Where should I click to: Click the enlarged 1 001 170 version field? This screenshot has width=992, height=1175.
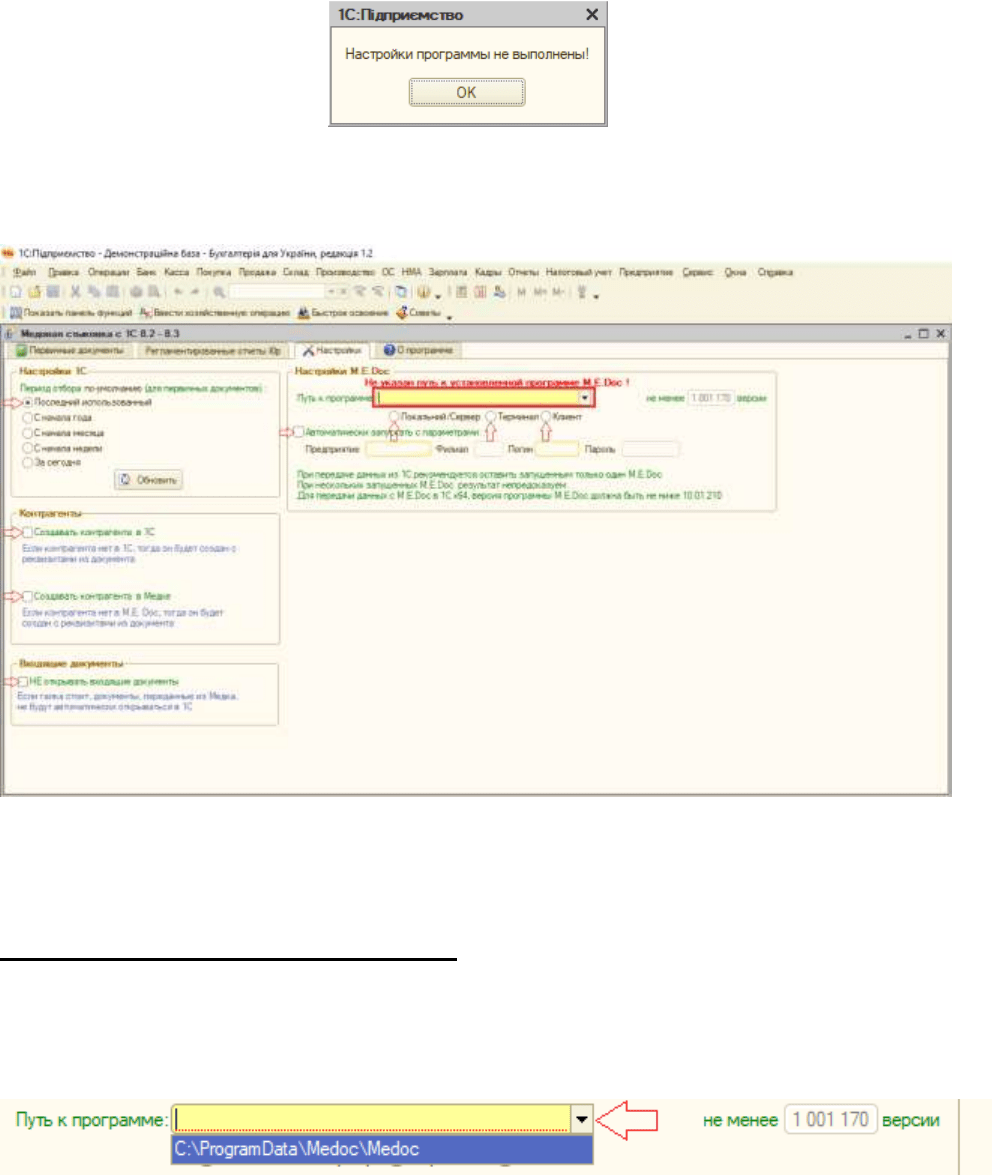[x=830, y=1120]
